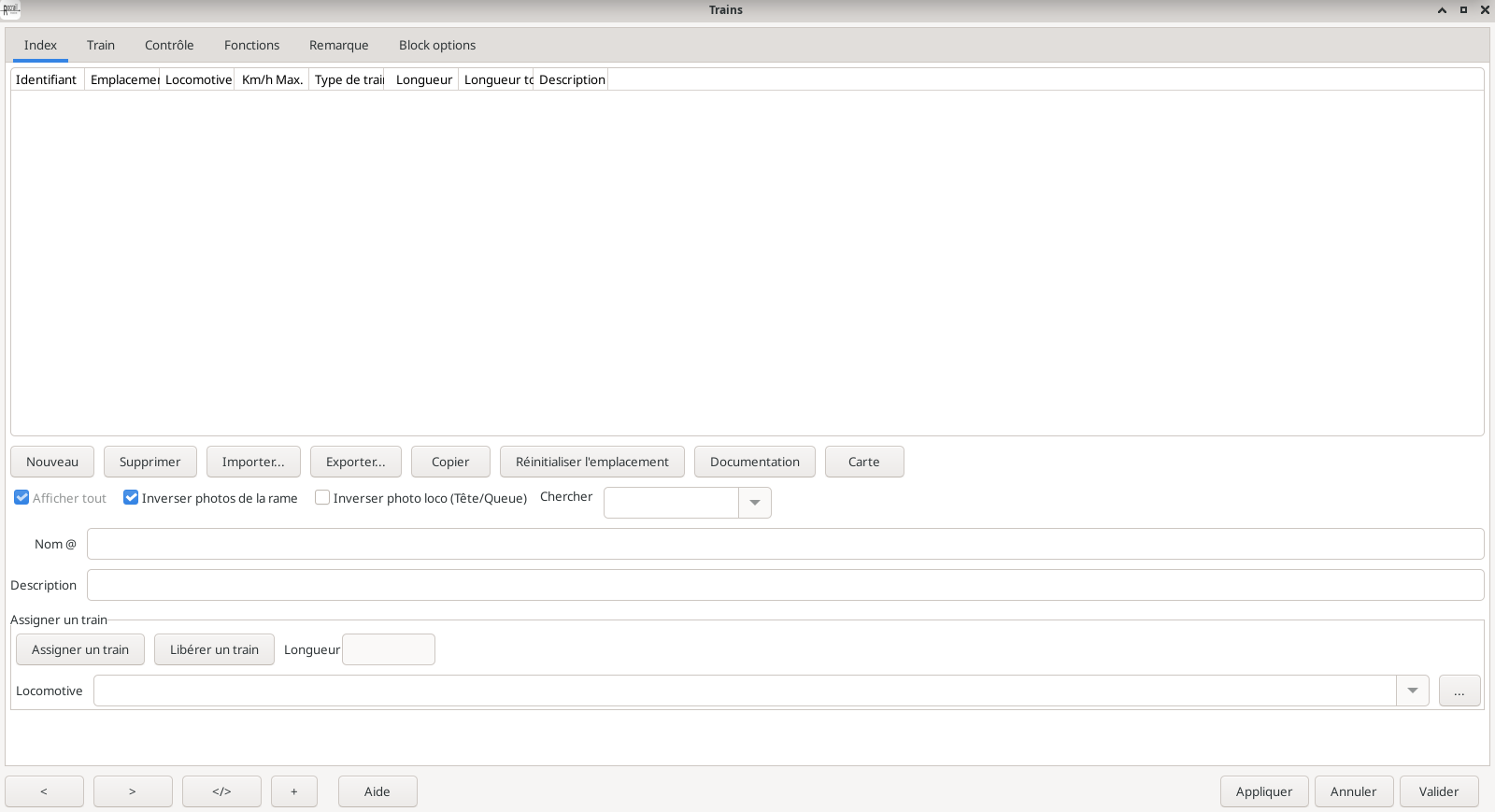Click the Nouveau button

pos(52,462)
